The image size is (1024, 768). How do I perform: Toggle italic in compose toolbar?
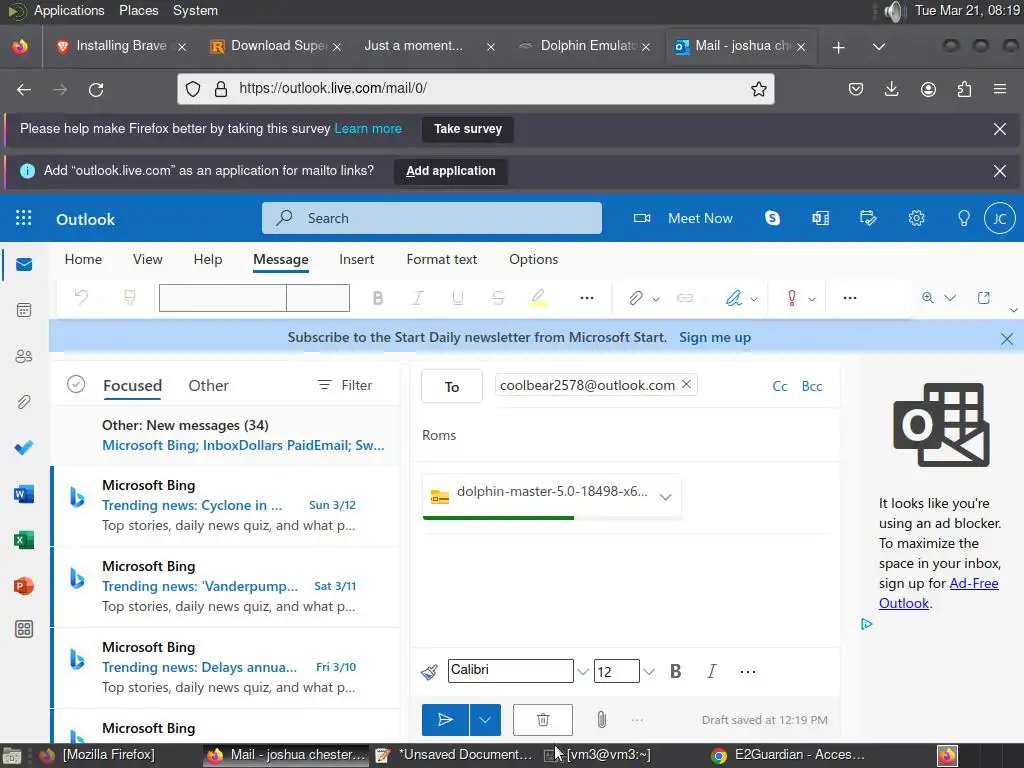point(711,671)
